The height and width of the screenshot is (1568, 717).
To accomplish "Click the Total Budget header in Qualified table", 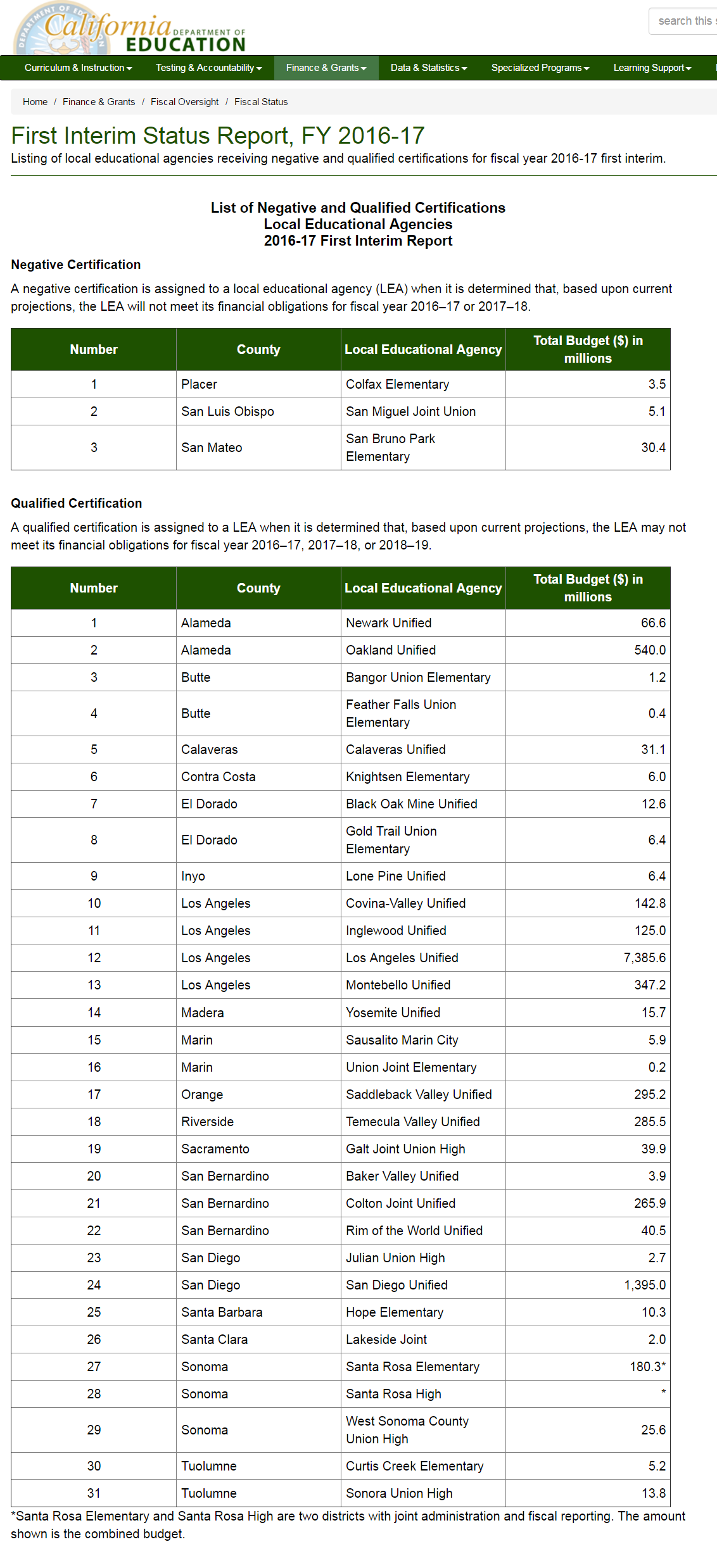I will 588,588.
